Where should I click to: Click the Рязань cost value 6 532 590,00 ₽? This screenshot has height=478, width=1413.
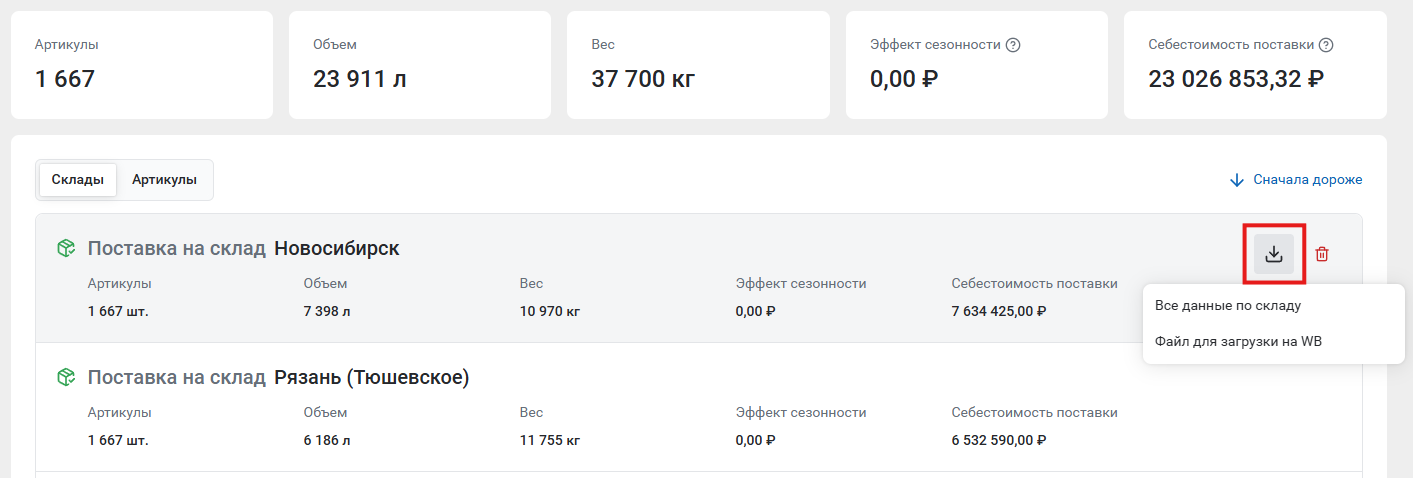click(x=999, y=440)
